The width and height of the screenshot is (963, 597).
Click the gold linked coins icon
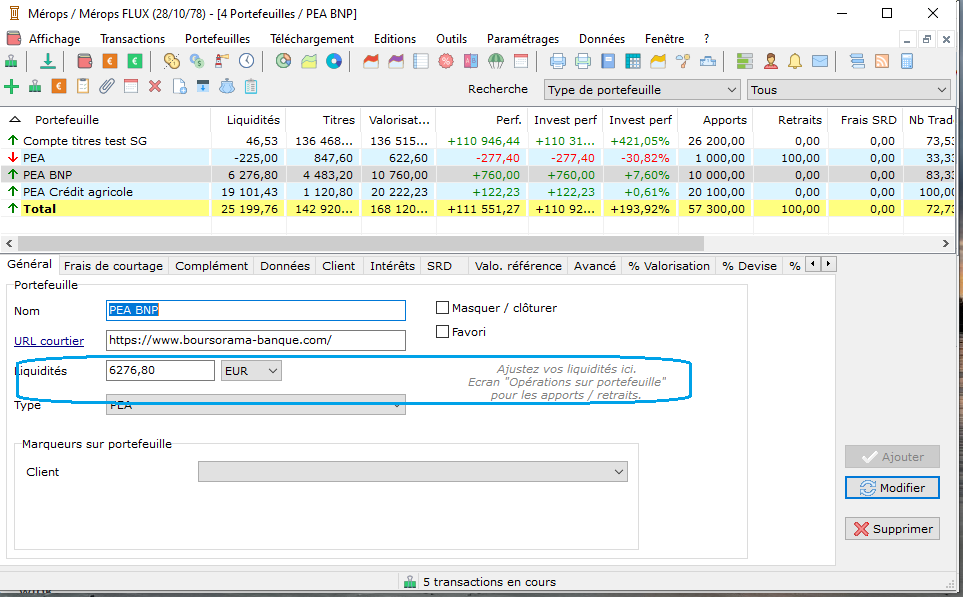[171, 61]
